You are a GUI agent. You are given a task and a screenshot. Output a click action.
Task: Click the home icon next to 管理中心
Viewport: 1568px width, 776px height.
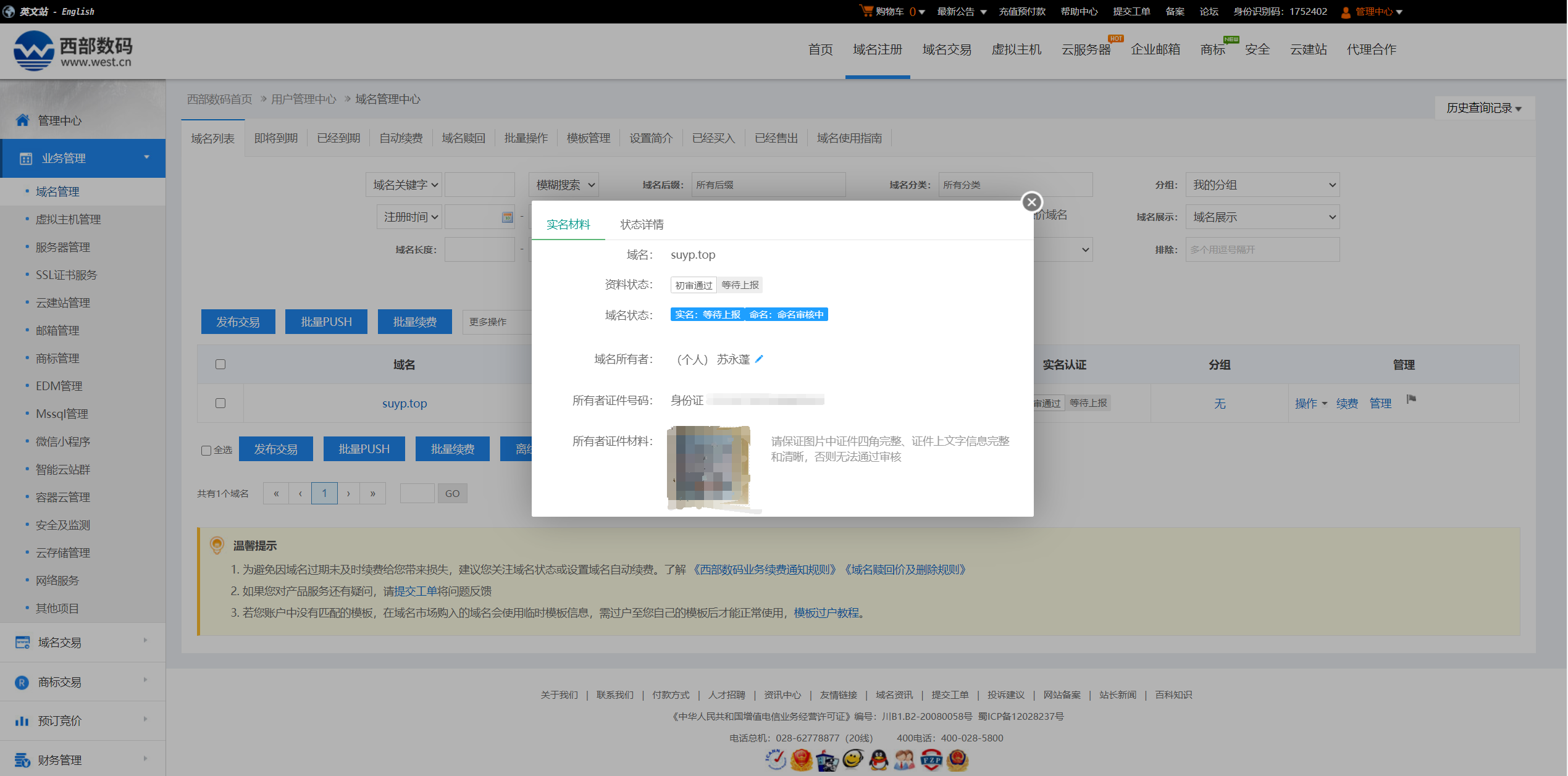tap(22, 120)
